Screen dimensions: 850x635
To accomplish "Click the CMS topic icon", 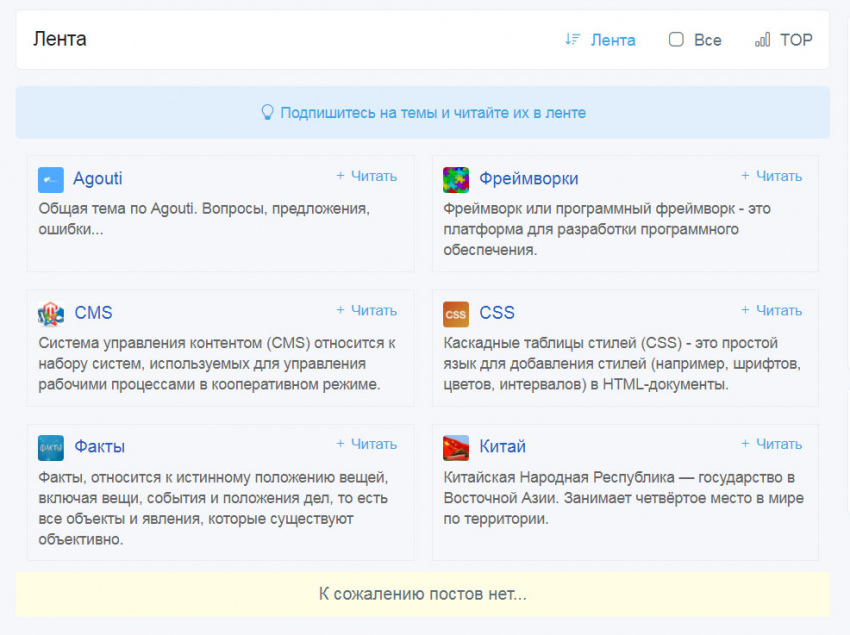I will click(51, 312).
